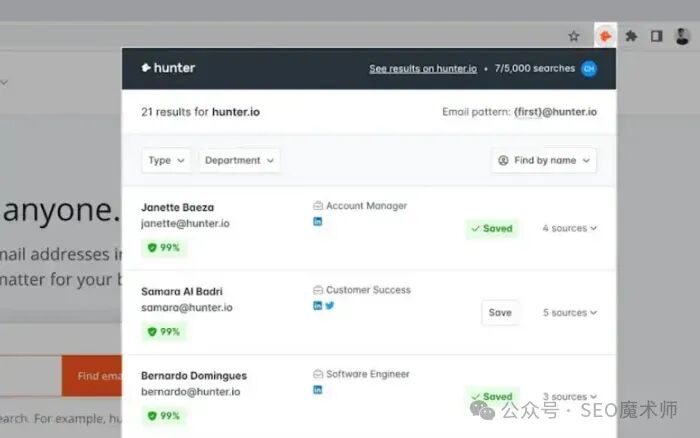Open the Find by name dropdown
This screenshot has height=438, width=700.
[x=544, y=160]
